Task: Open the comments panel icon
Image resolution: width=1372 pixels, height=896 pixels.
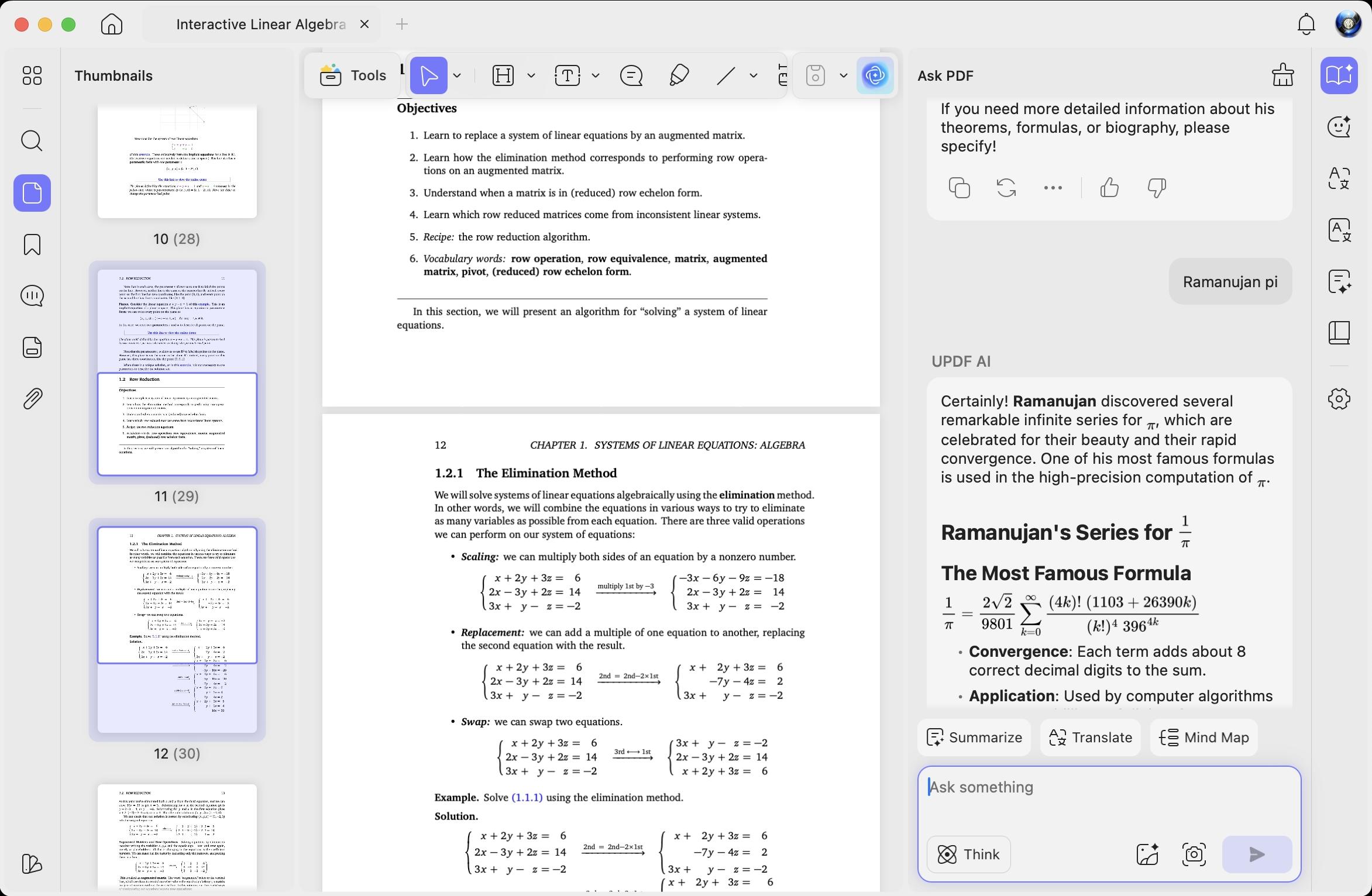Action: (32, 295)
